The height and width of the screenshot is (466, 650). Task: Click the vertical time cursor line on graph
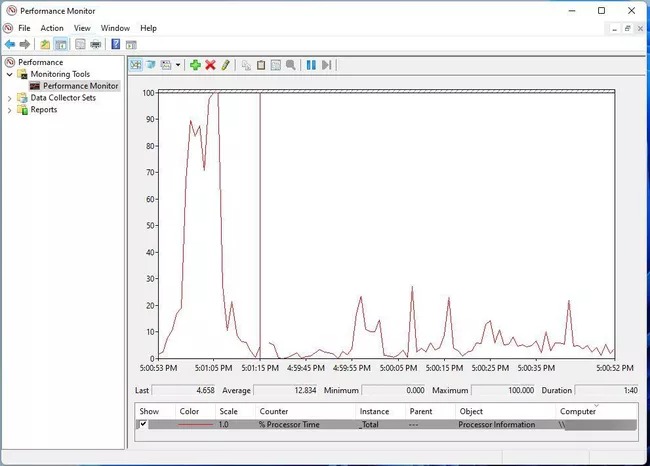point(260,226)
